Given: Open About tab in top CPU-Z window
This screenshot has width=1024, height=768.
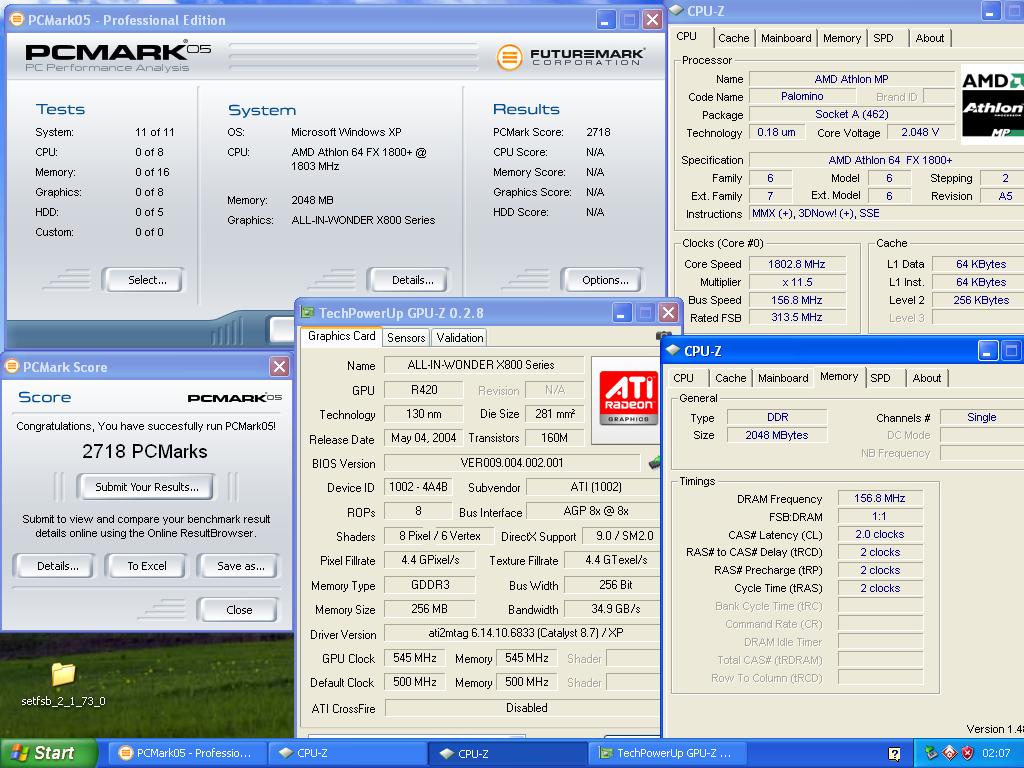Looking at the screenshot, I should tap(929, 38).
